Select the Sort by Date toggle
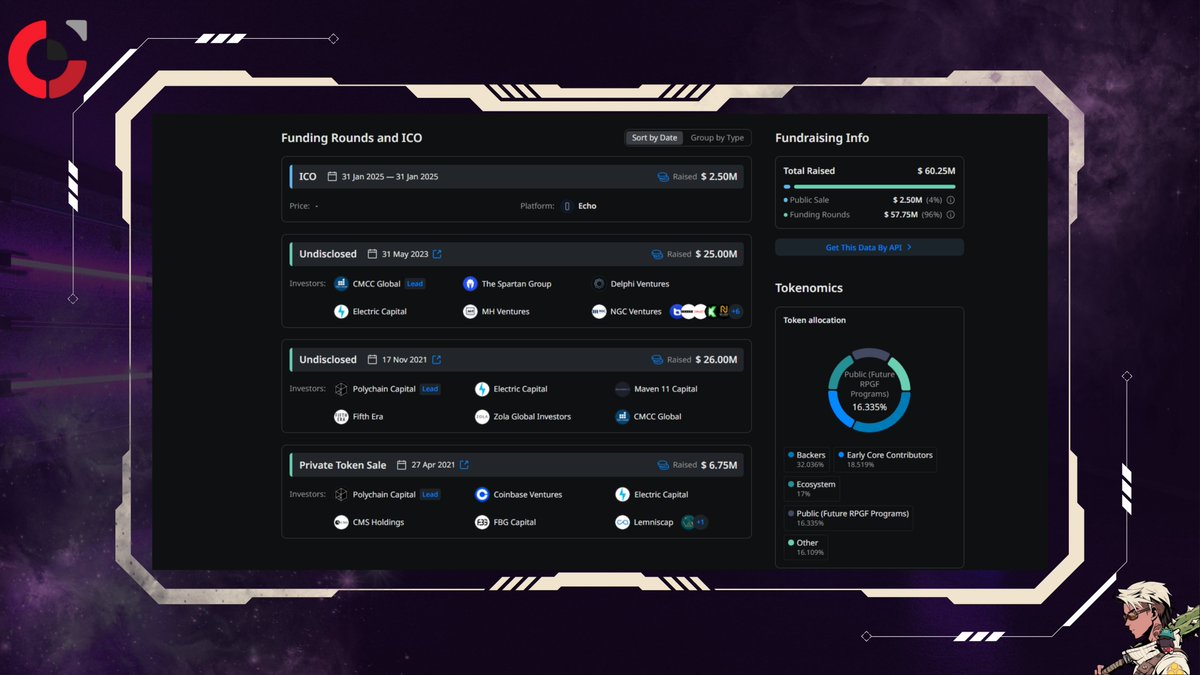Image resolution: width=1200 pixels, height=675 pixels. [654, 138]
